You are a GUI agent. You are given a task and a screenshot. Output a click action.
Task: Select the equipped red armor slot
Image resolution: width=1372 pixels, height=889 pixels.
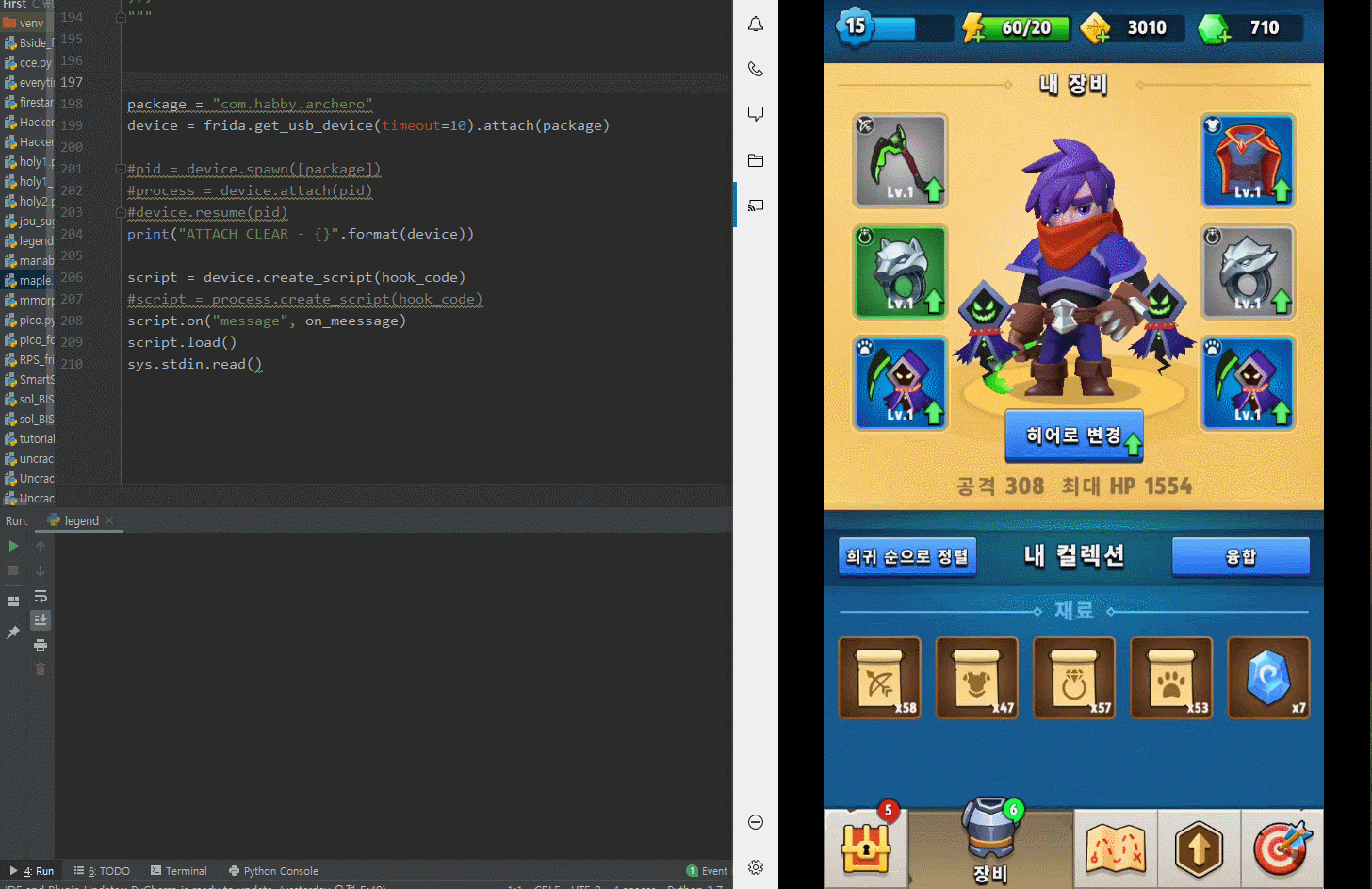(x=1249, y=160)
